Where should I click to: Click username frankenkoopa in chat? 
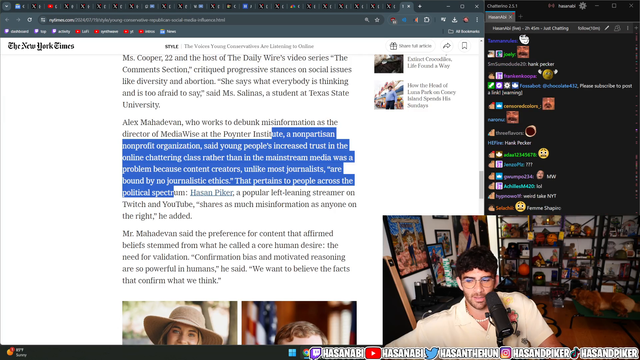(x=520, y=76)
